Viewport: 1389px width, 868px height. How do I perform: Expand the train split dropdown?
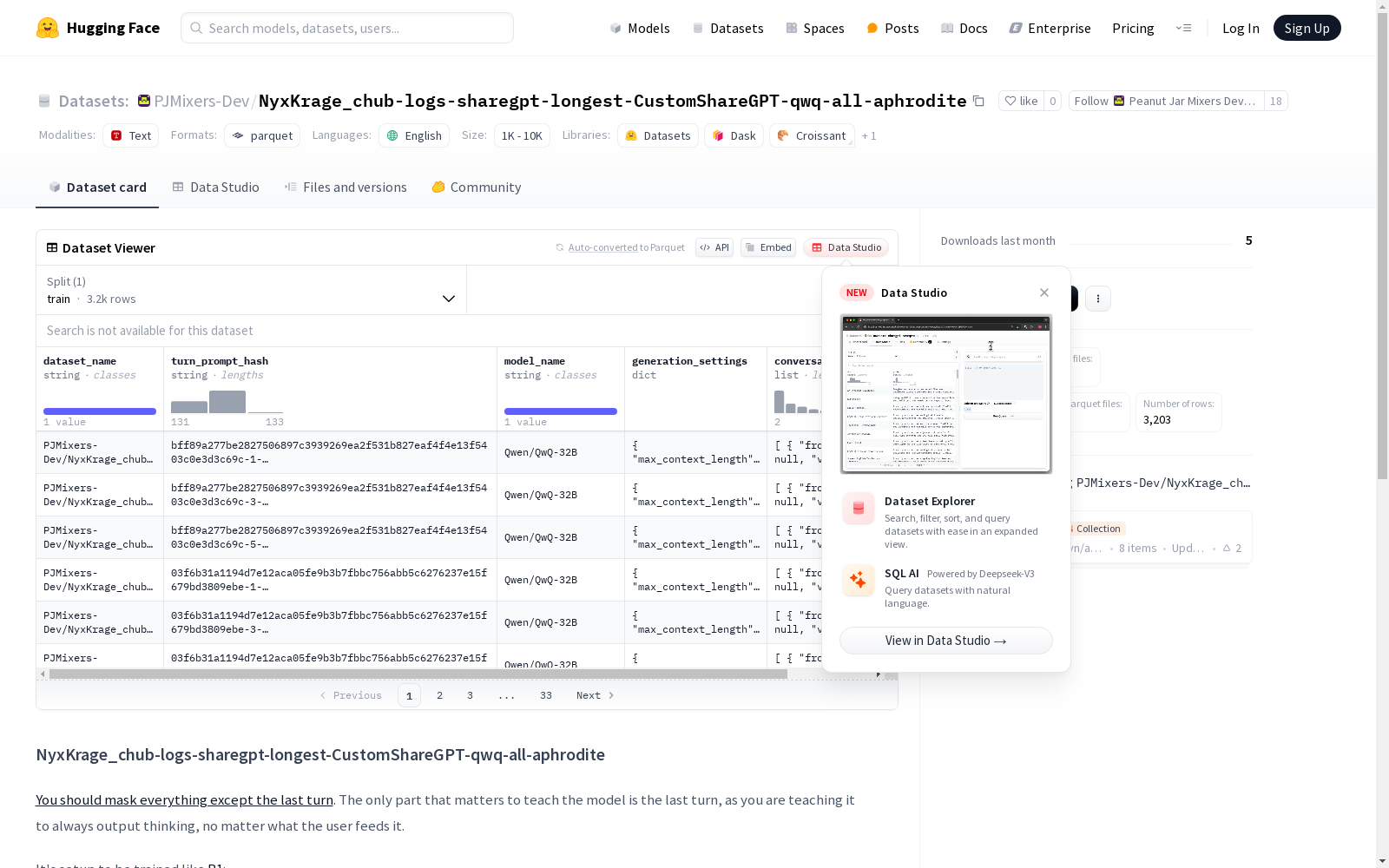(x=252, y=290)
